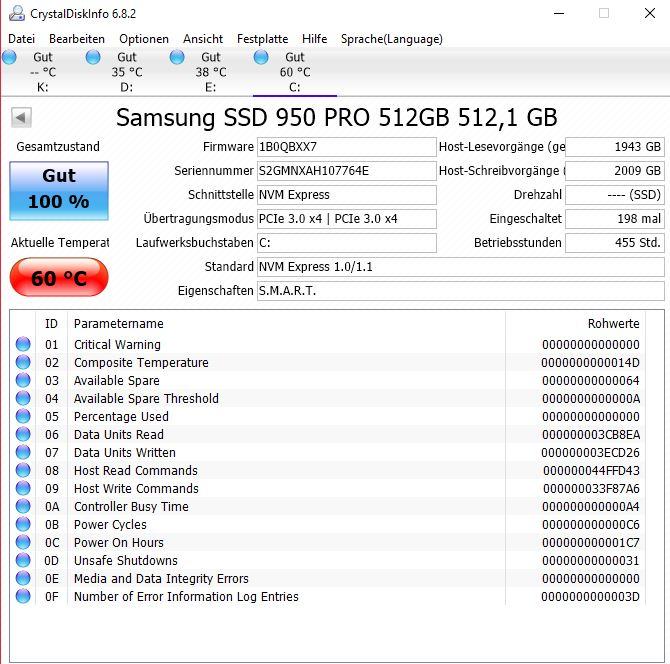The image size is (670, 664).
Task: Click the Schnittstelle field NVM Express
Action: click(x=347, y=195)
